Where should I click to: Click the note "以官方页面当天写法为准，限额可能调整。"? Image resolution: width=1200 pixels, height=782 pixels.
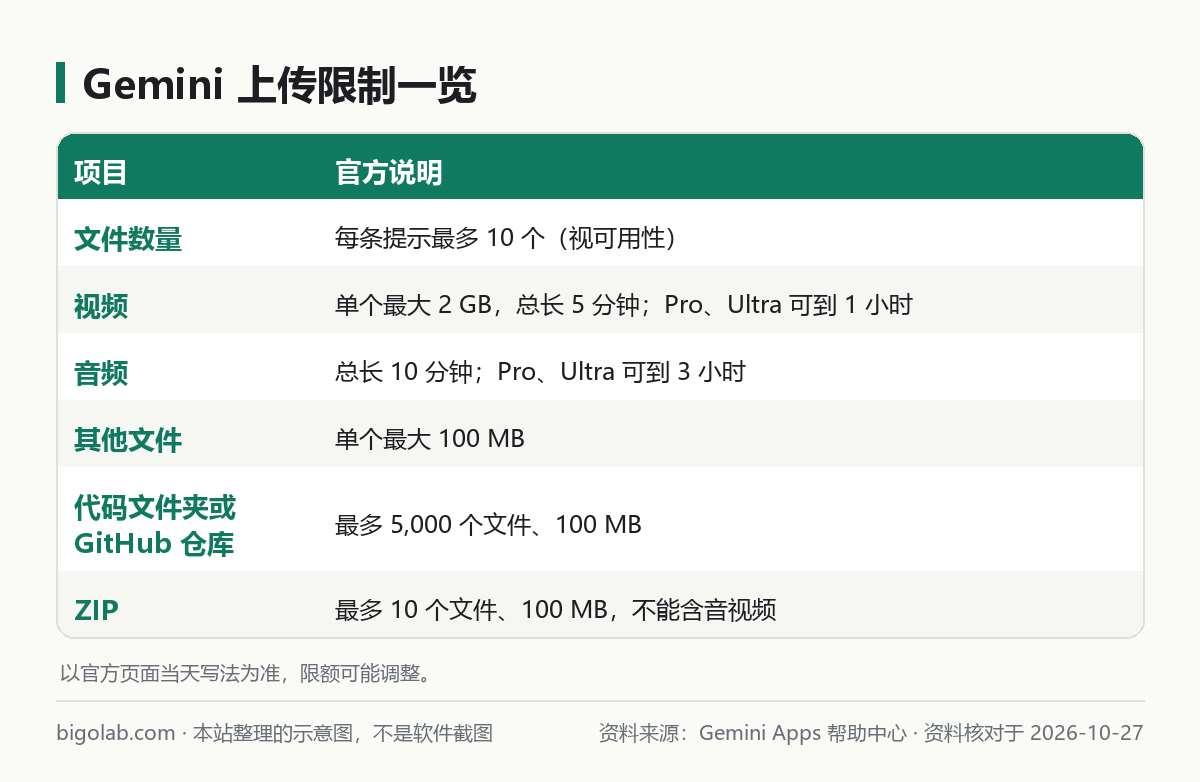coord(249,673)
